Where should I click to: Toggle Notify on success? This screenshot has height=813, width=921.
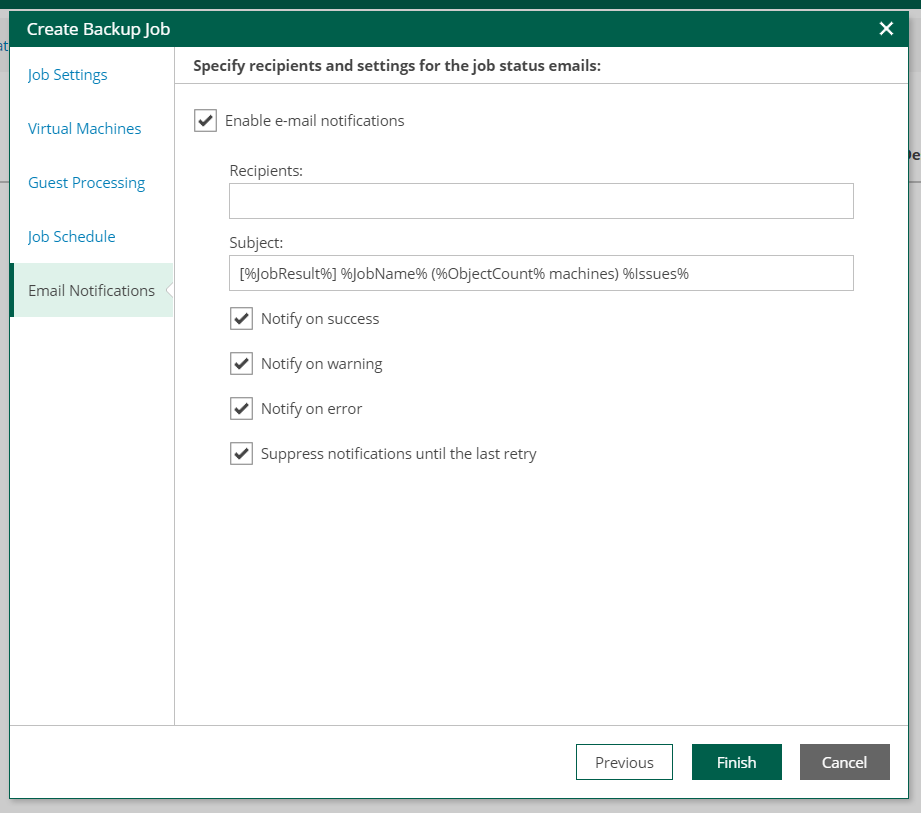(241, 318)
